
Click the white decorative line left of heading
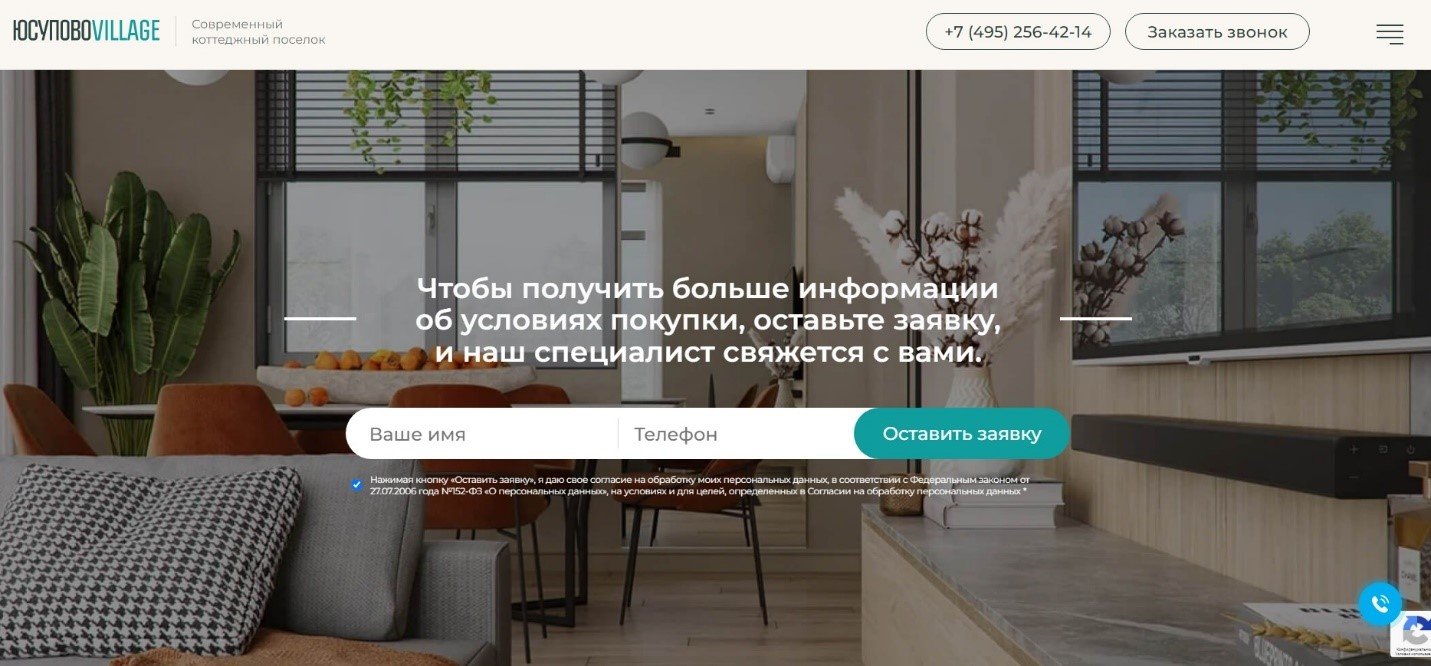coord(320,318)
